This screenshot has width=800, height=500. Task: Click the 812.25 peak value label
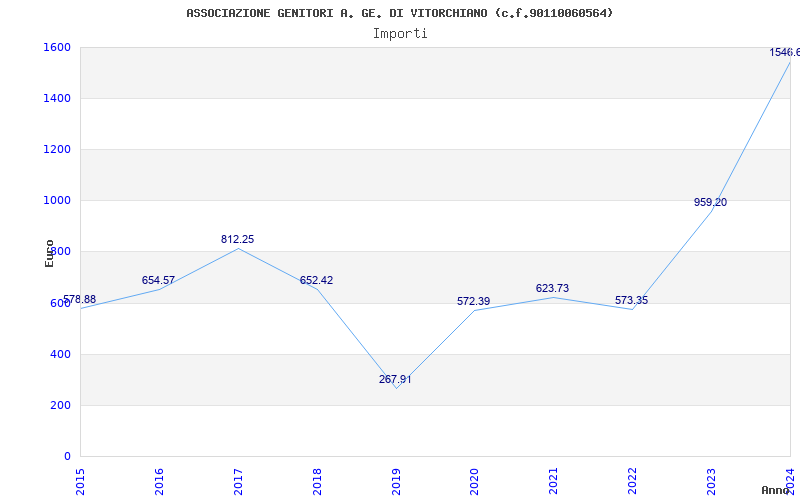[237, 239]
